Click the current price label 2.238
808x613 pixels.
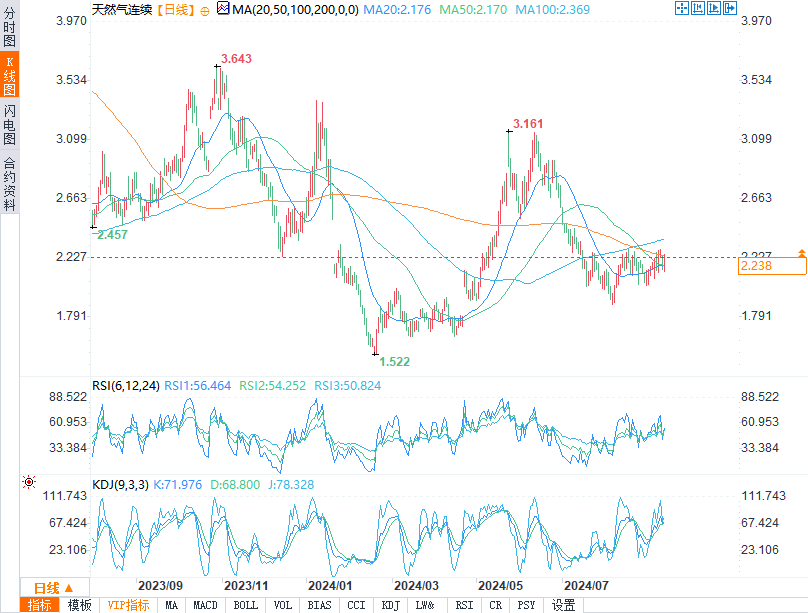tap(771, 266)
